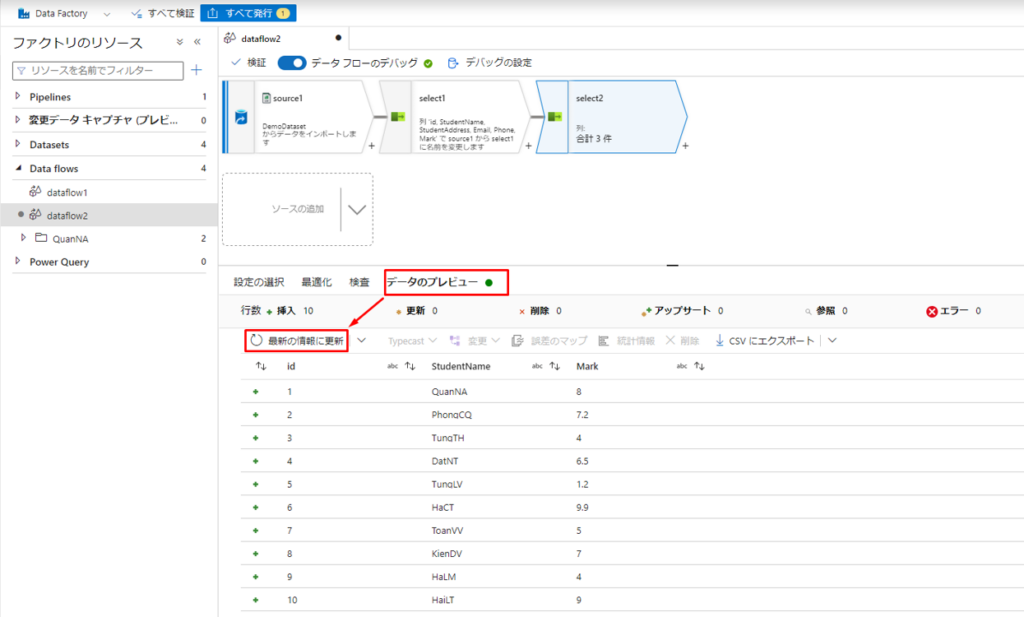The height and width of the screenshot is (617, 1024).
Task: Collapse the Data flows tree section
Action: pyautogui.click(x=18, y=169)
